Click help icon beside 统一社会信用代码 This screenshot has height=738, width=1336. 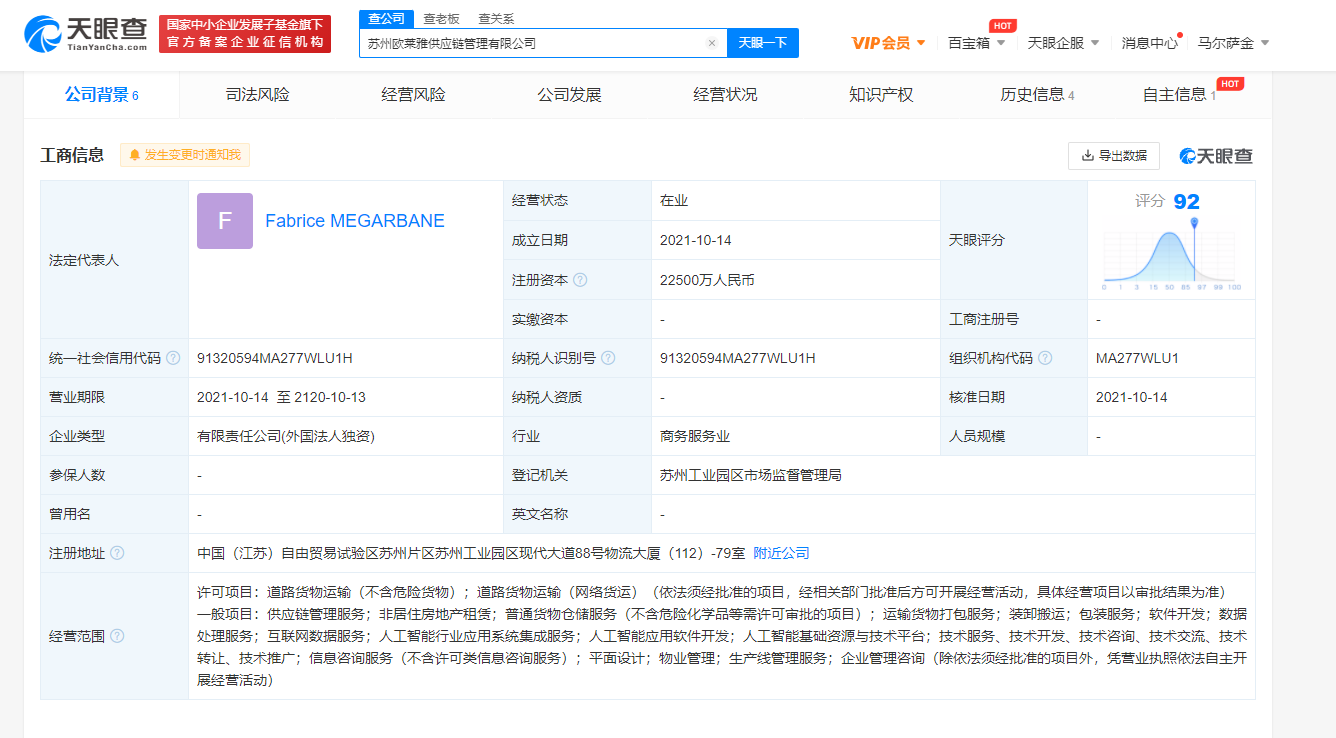pos(173,358)
